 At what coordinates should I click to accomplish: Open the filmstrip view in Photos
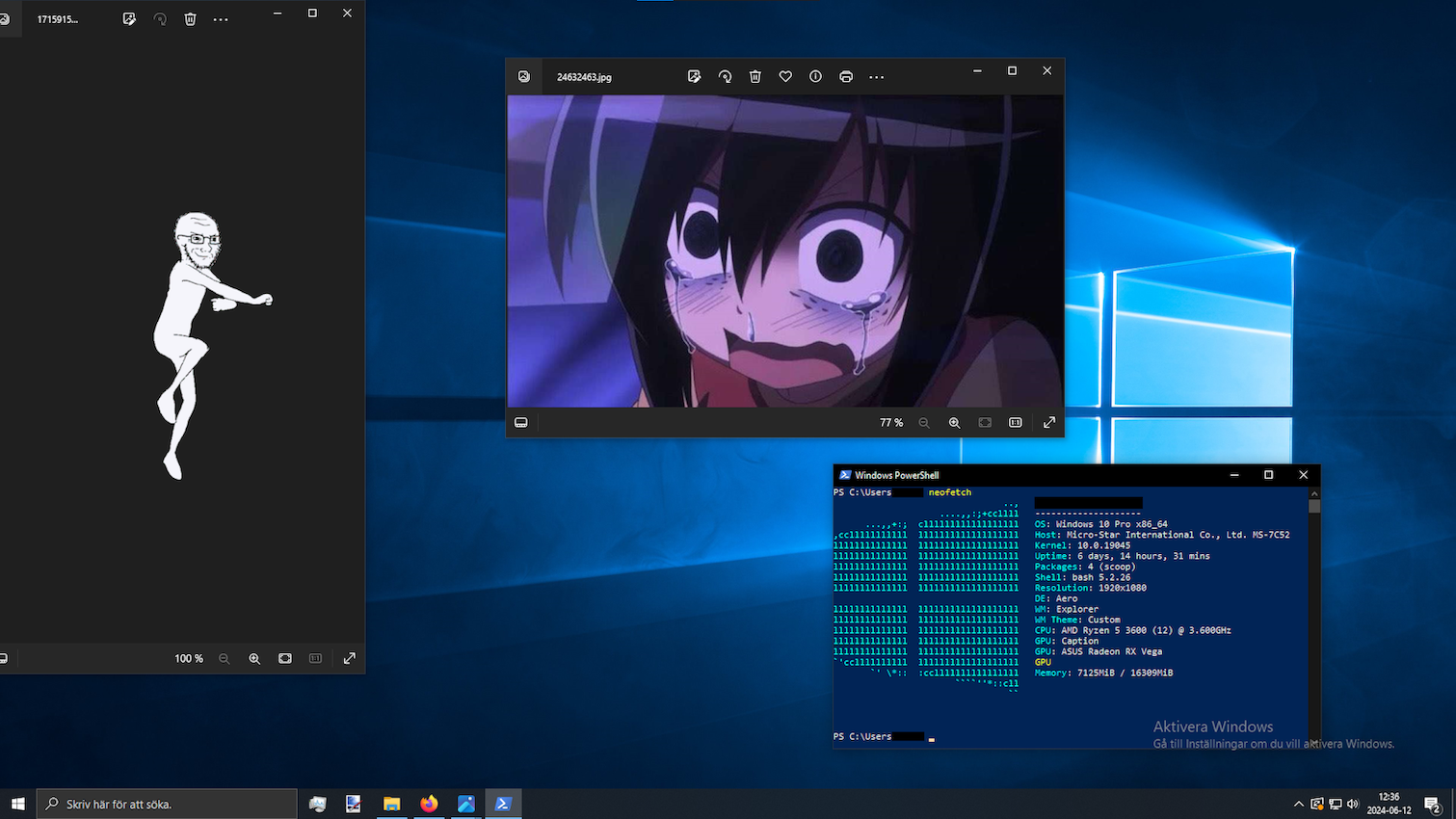click(521, 422)
